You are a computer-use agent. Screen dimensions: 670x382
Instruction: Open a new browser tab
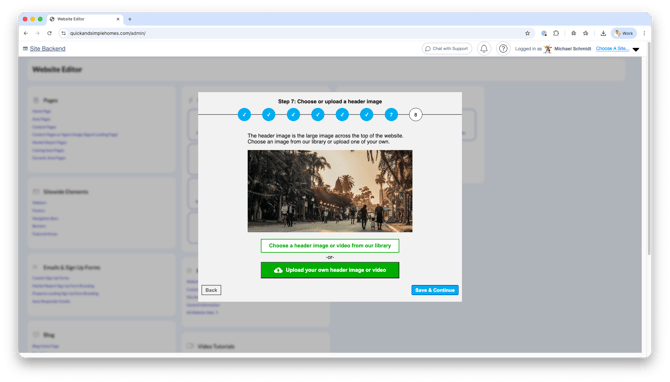[x=130, y=19]
